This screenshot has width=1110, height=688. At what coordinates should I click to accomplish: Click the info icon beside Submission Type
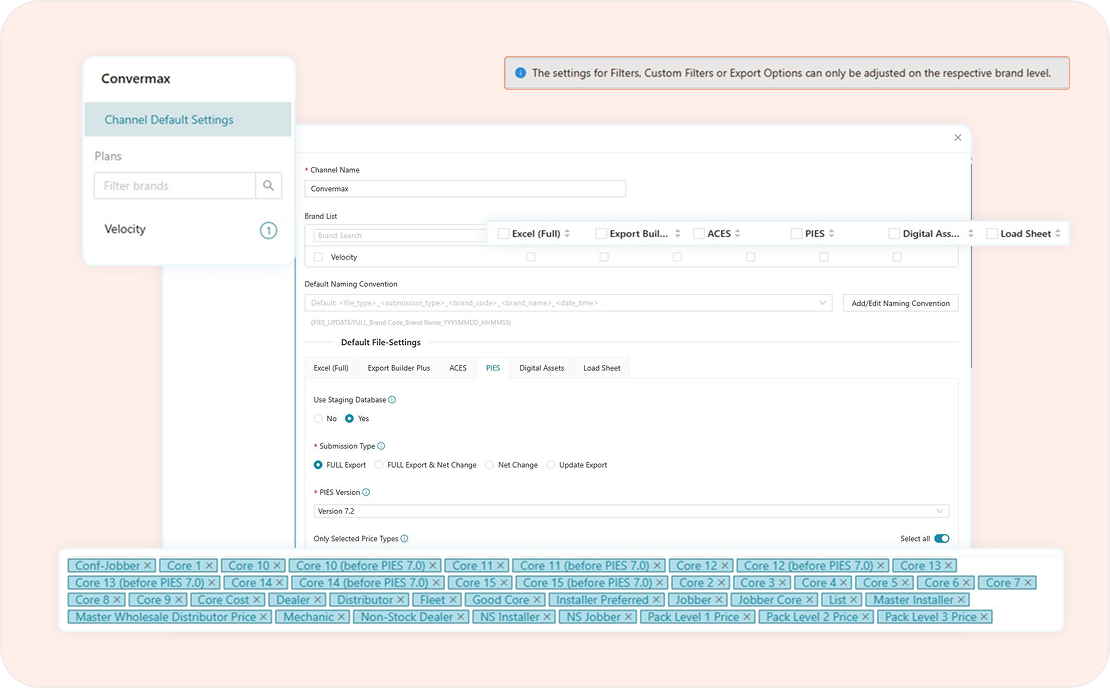point(381,446)
